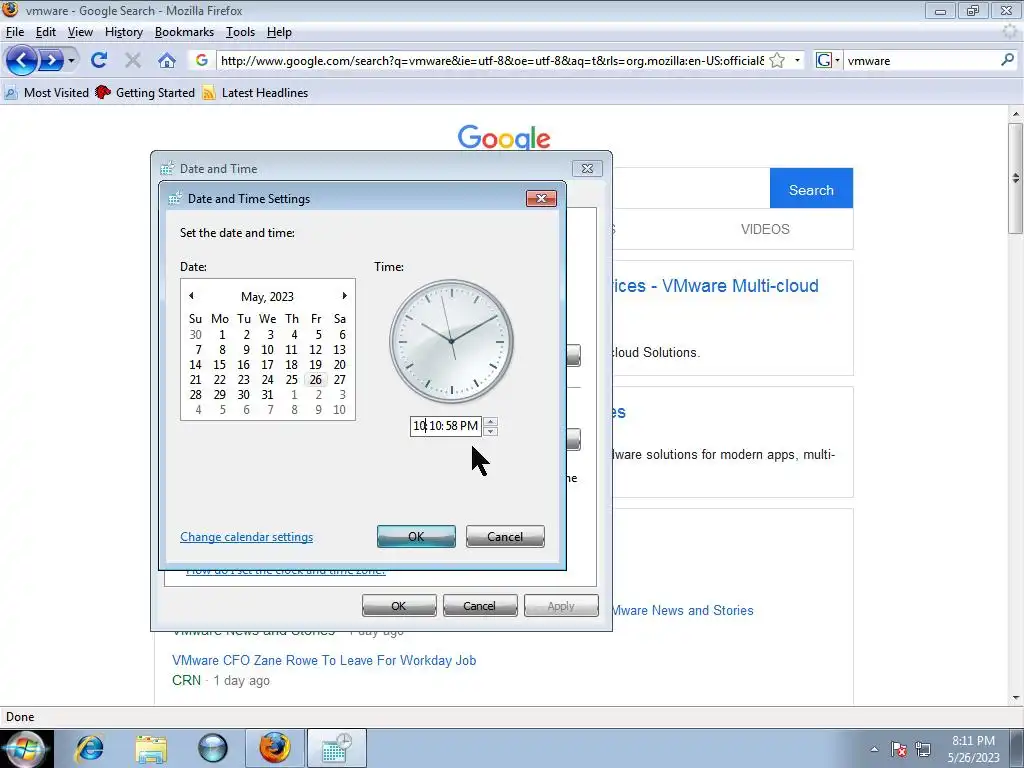This screenshot has width=1024, height=768.
Task: Click OK in Date and Time window
Action: point(399,605)
